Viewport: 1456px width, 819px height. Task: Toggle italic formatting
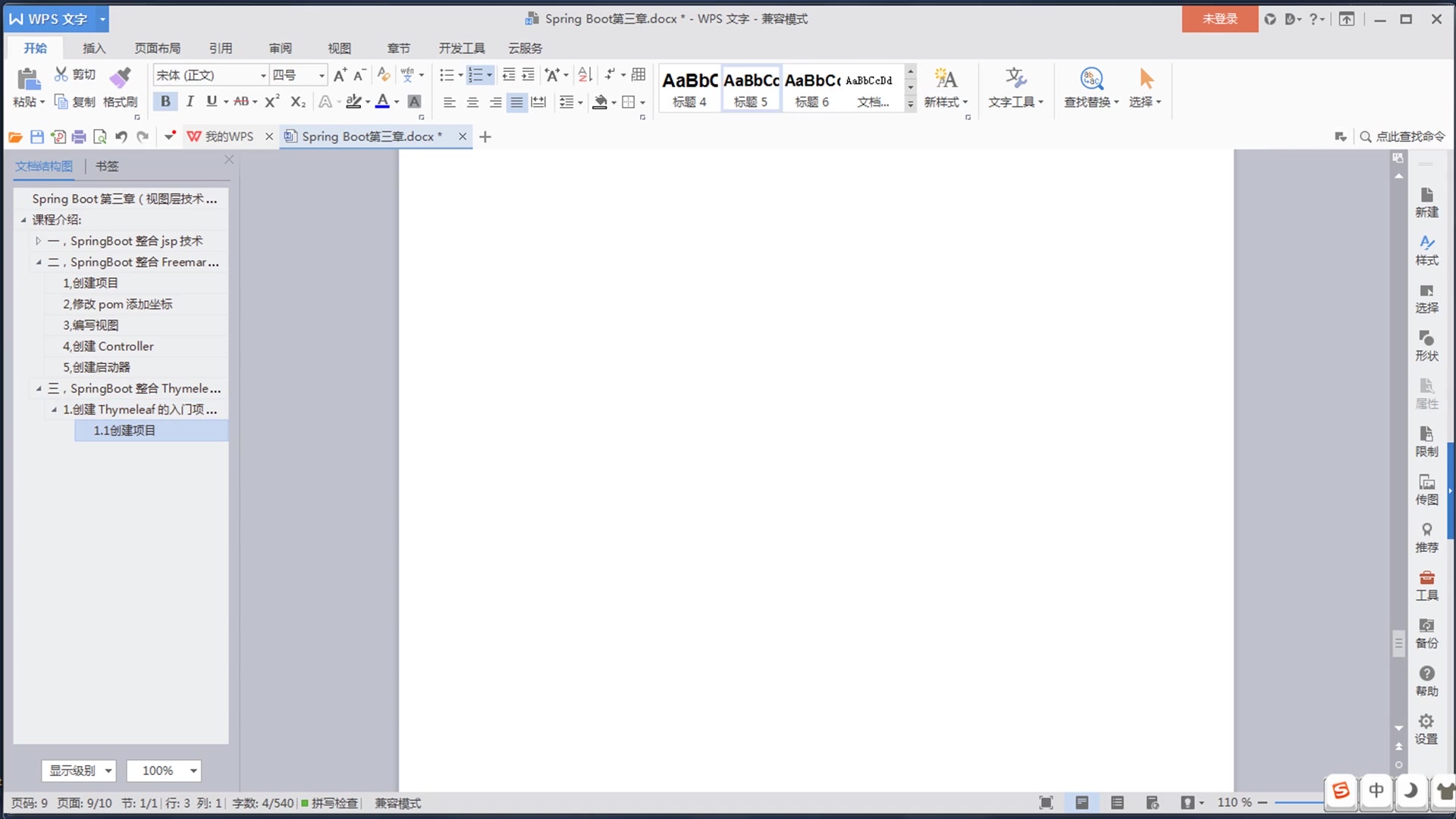(x=190, y=102)
